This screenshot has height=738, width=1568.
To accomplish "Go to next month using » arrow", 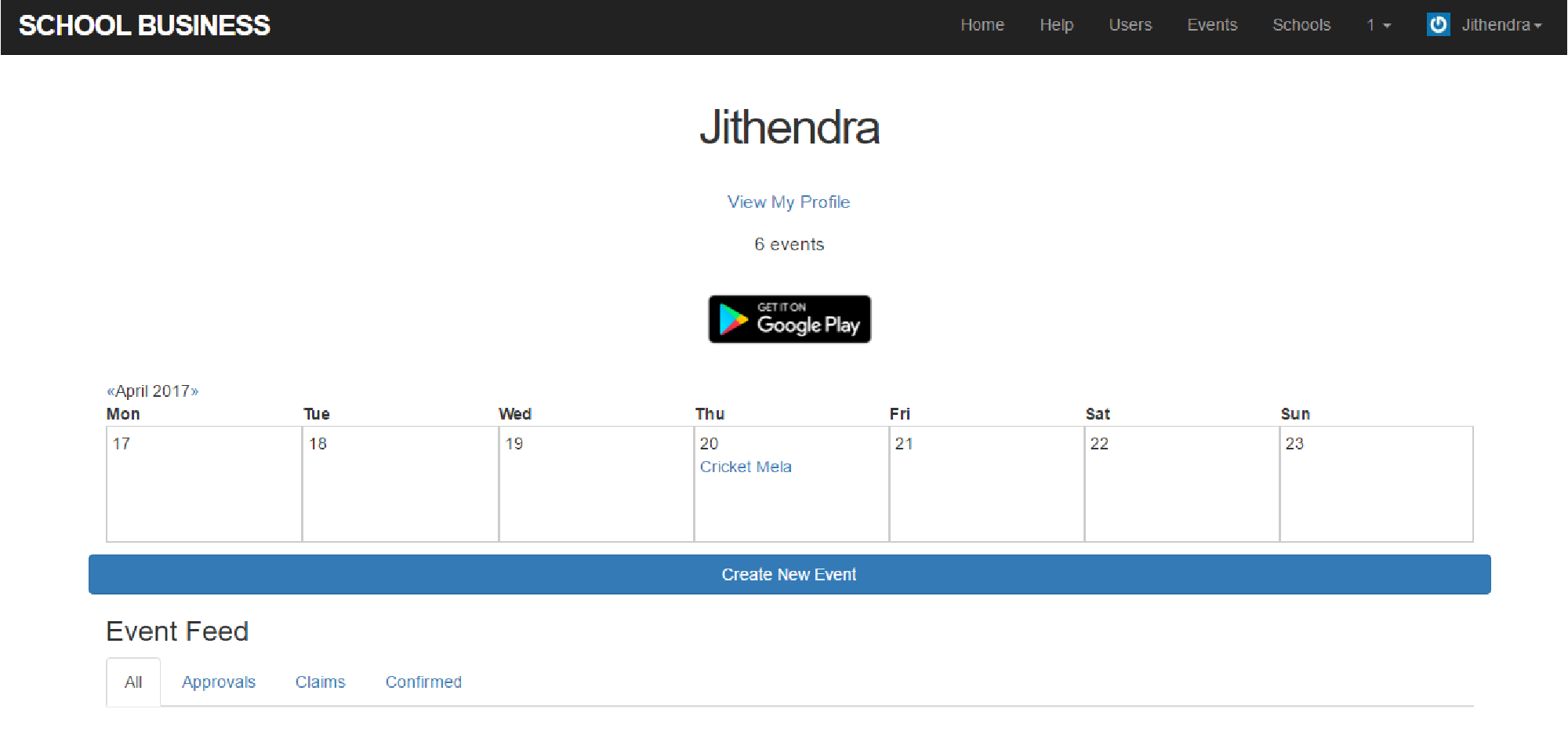I will 195,391.
